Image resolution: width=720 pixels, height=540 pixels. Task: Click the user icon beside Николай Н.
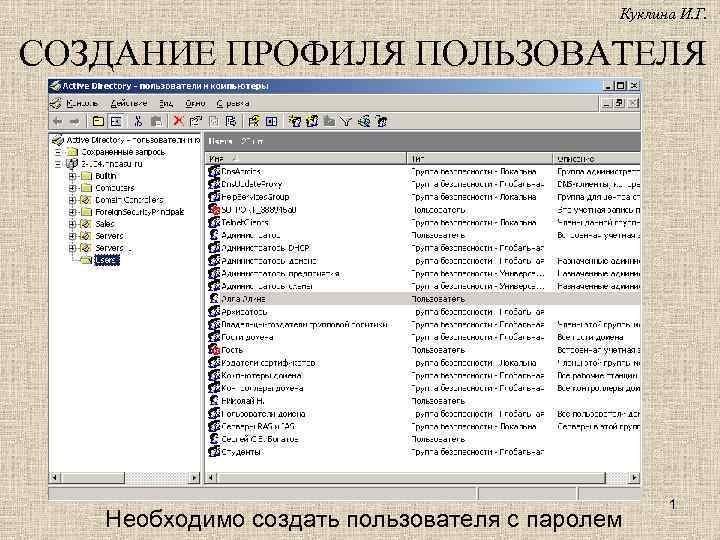point(214,401)
